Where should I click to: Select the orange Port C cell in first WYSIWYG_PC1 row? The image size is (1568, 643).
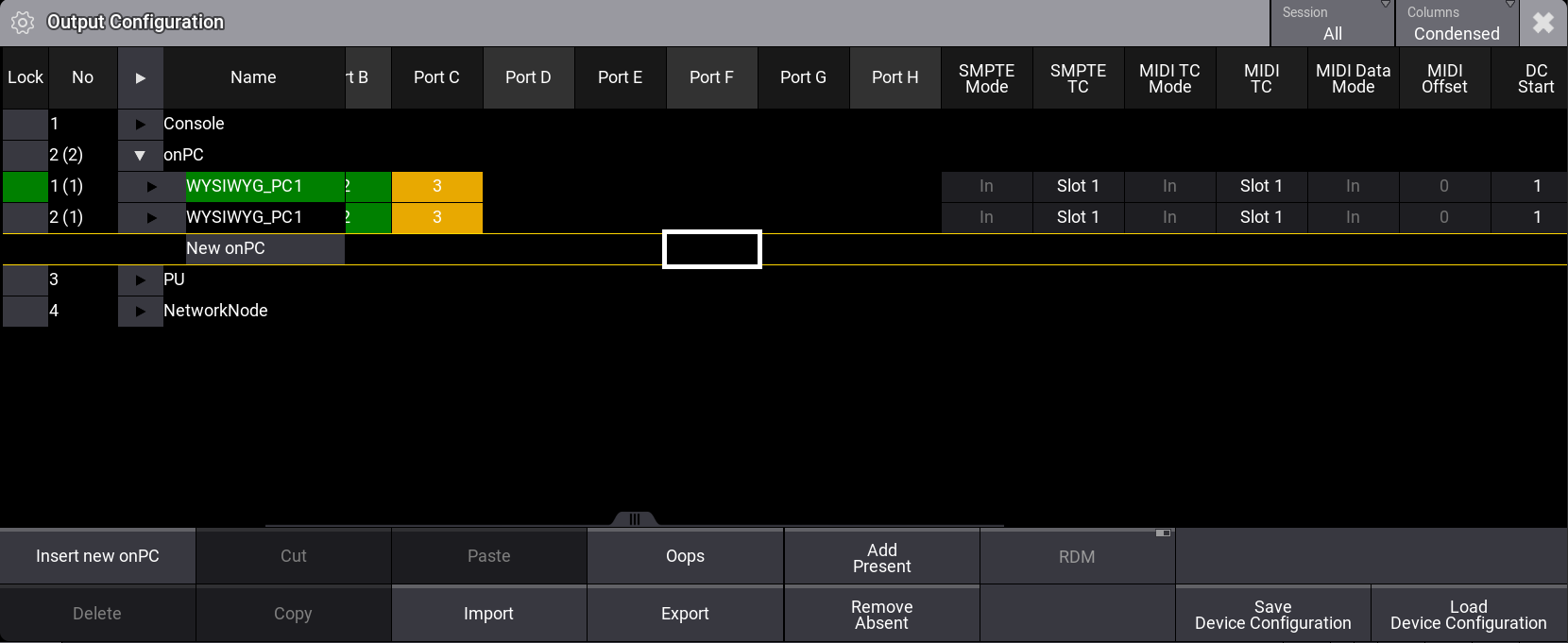[x=436, y=186]
